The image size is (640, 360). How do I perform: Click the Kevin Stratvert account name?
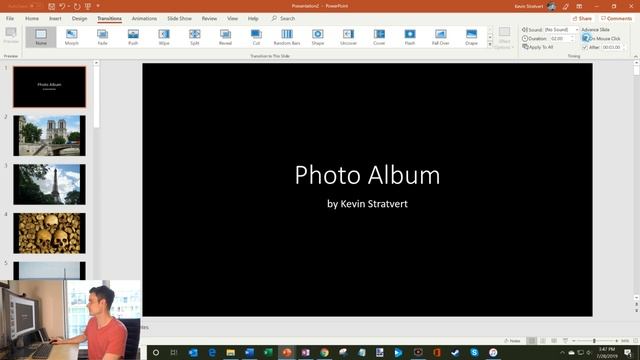pyautogui.click(x=529, y=6)
